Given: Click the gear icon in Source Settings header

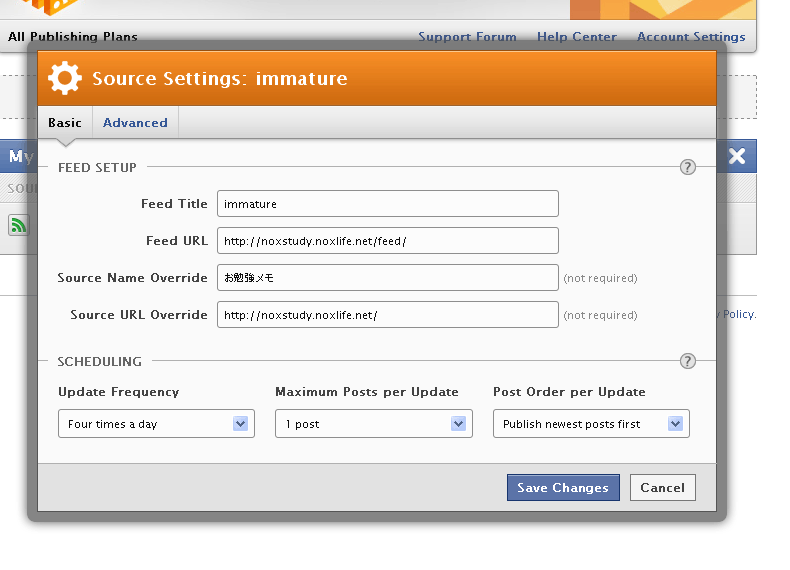Looking at the screenshot, I should pyautogui.click(x=64, y=78).
